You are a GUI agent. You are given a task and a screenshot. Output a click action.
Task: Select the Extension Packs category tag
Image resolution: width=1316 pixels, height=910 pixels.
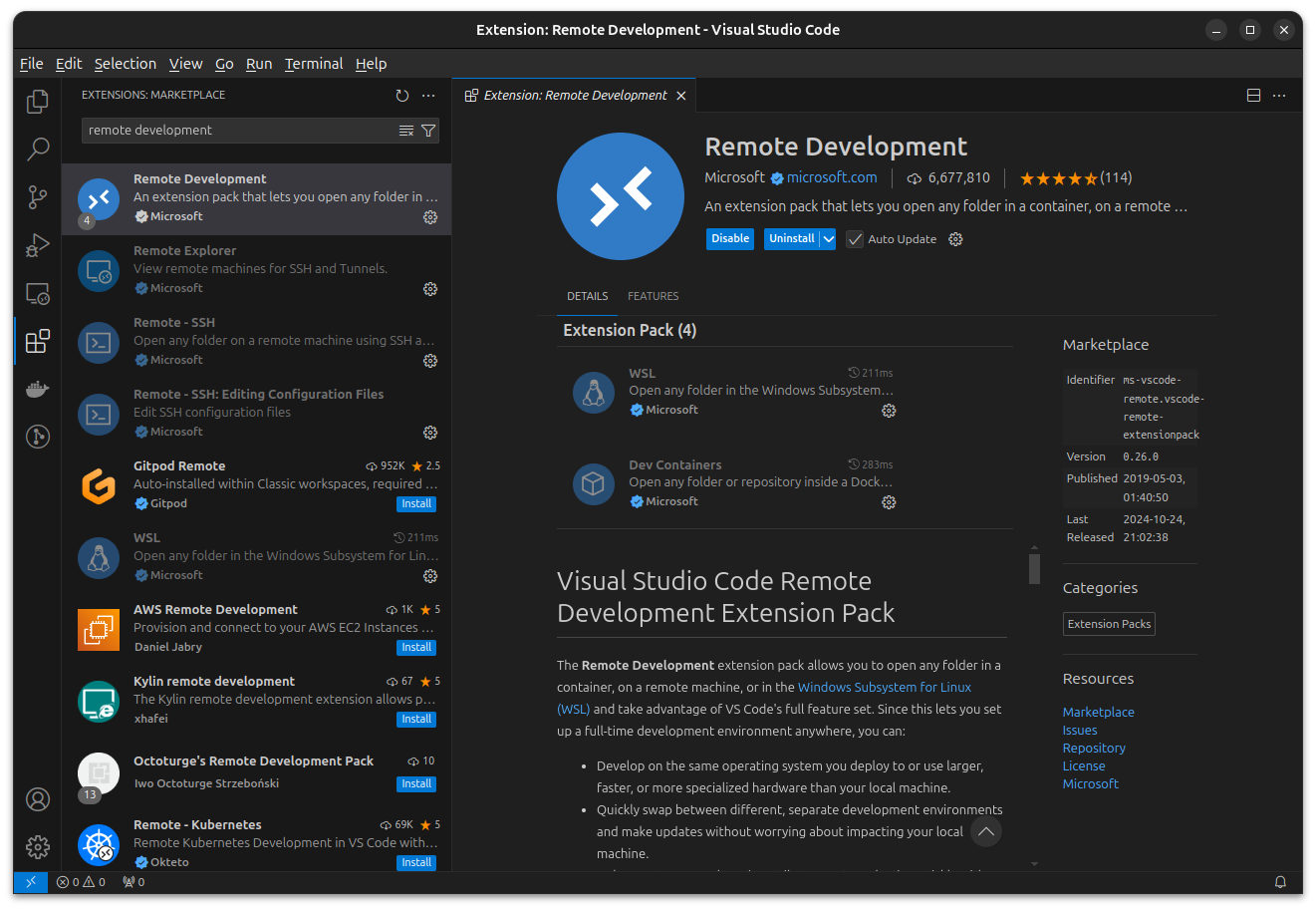click(x=1109, y=624)
